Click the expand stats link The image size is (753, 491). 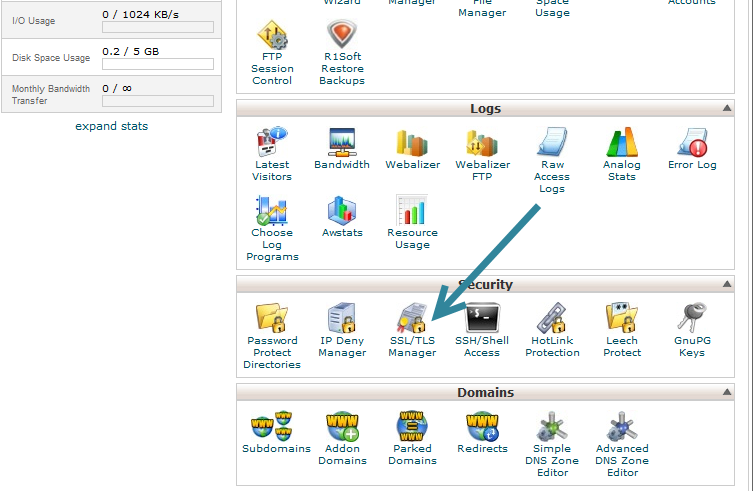tap(112, 126)
